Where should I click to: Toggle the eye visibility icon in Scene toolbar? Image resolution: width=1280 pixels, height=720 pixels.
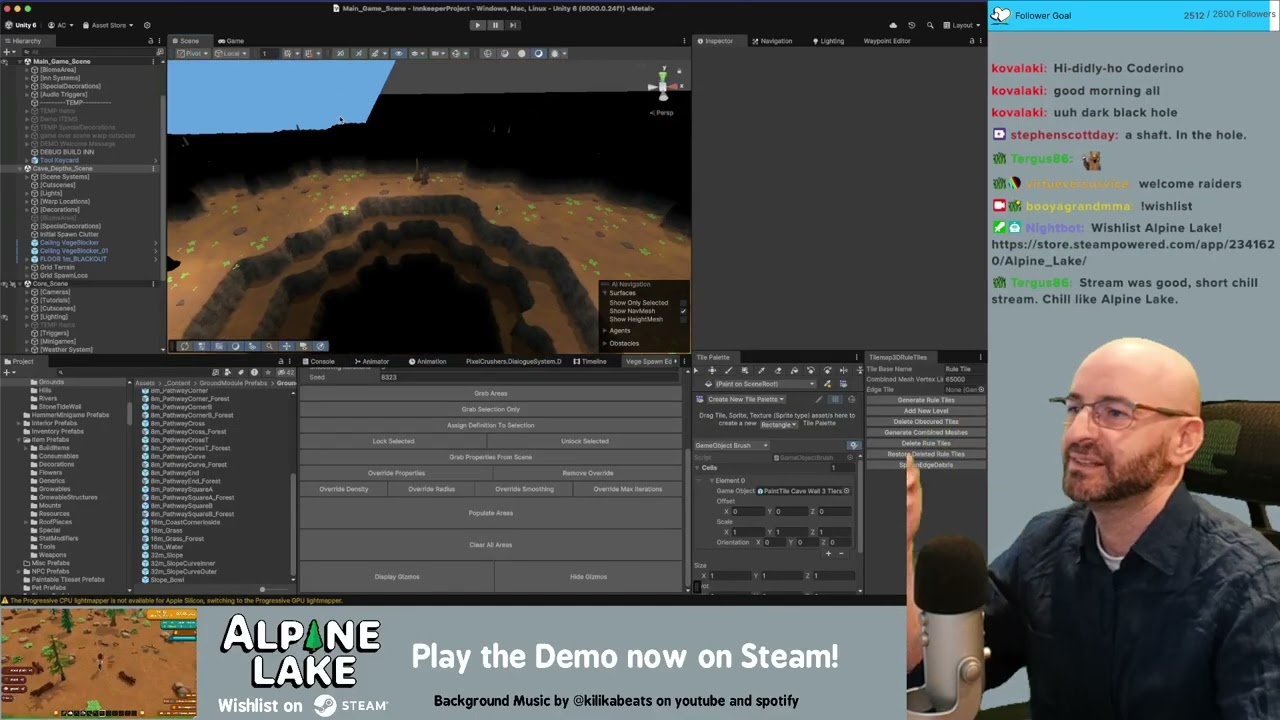point(398,53)
